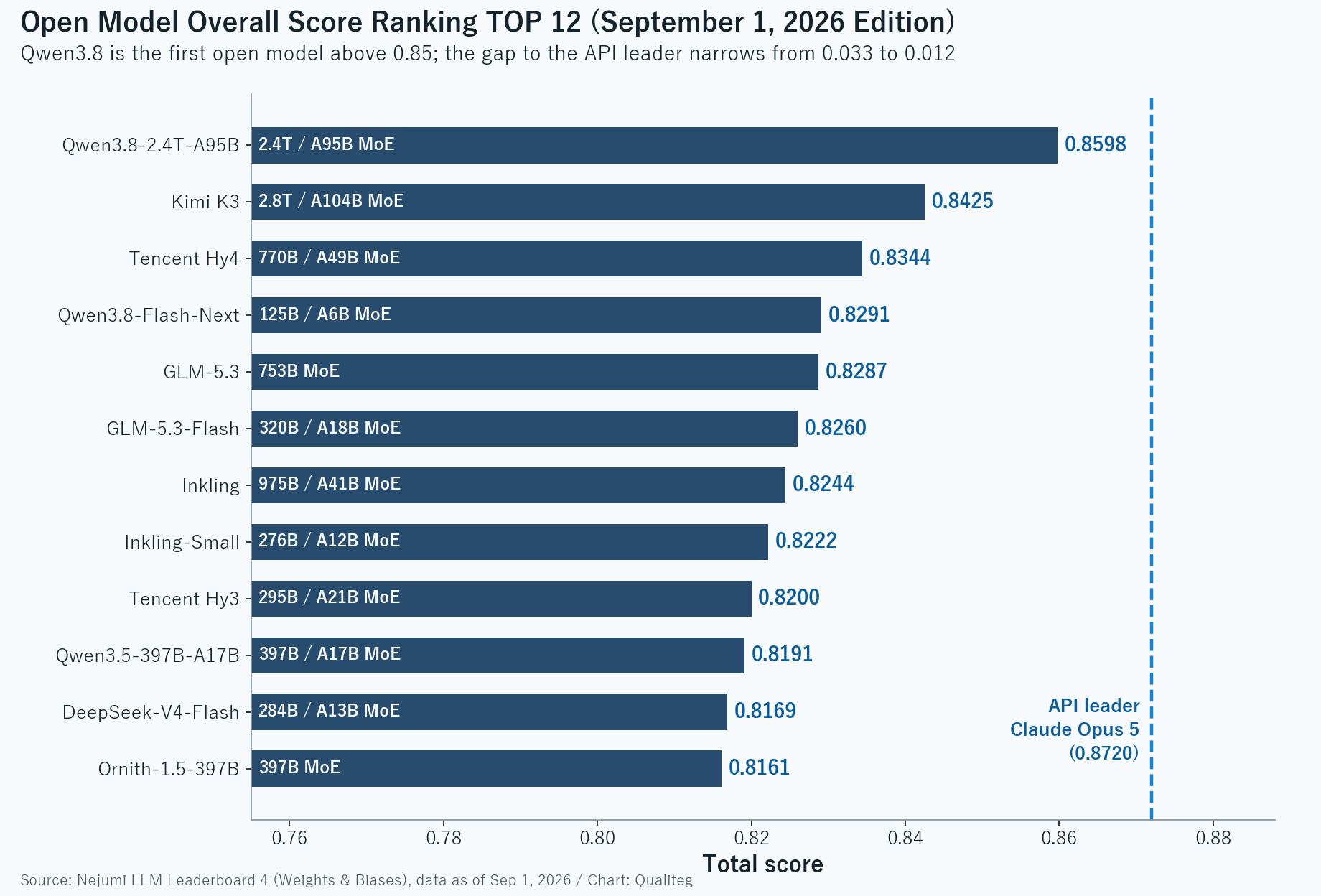
Task: Click the score value 0.8200
Action: pos(789,597)
